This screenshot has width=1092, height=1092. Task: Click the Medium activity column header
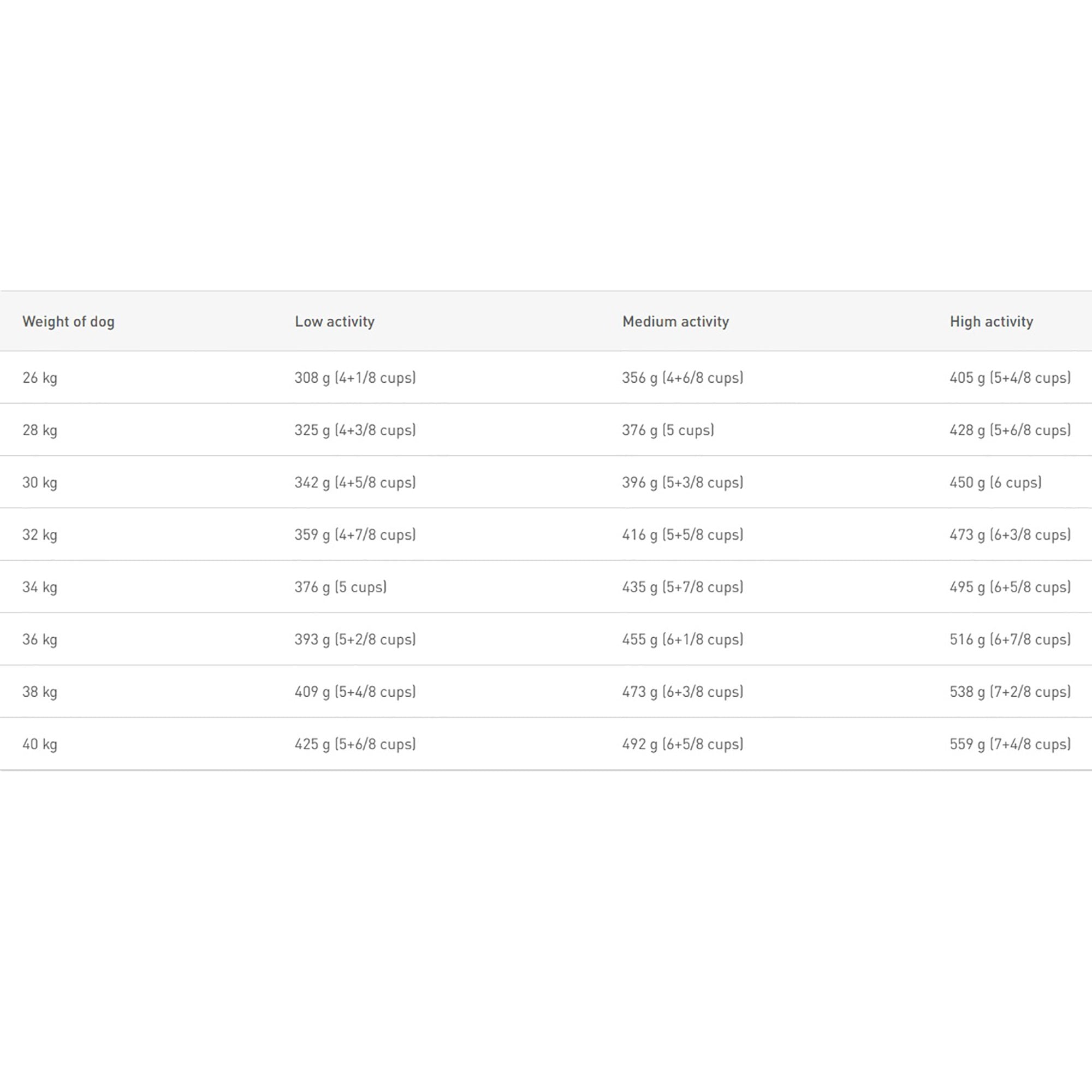point(675,322)
